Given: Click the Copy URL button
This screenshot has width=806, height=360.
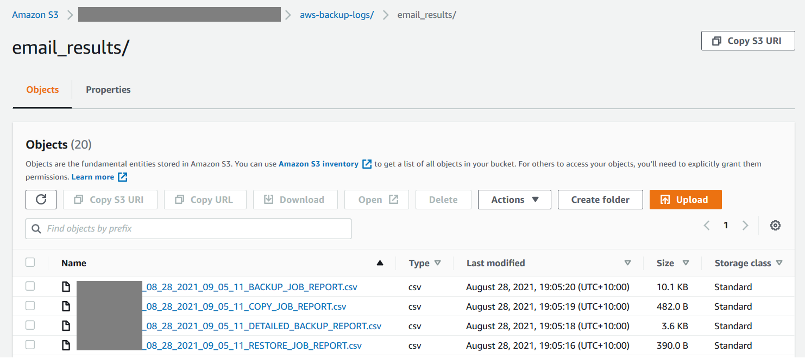Looking at the screenshot, I should pos(205,200).
